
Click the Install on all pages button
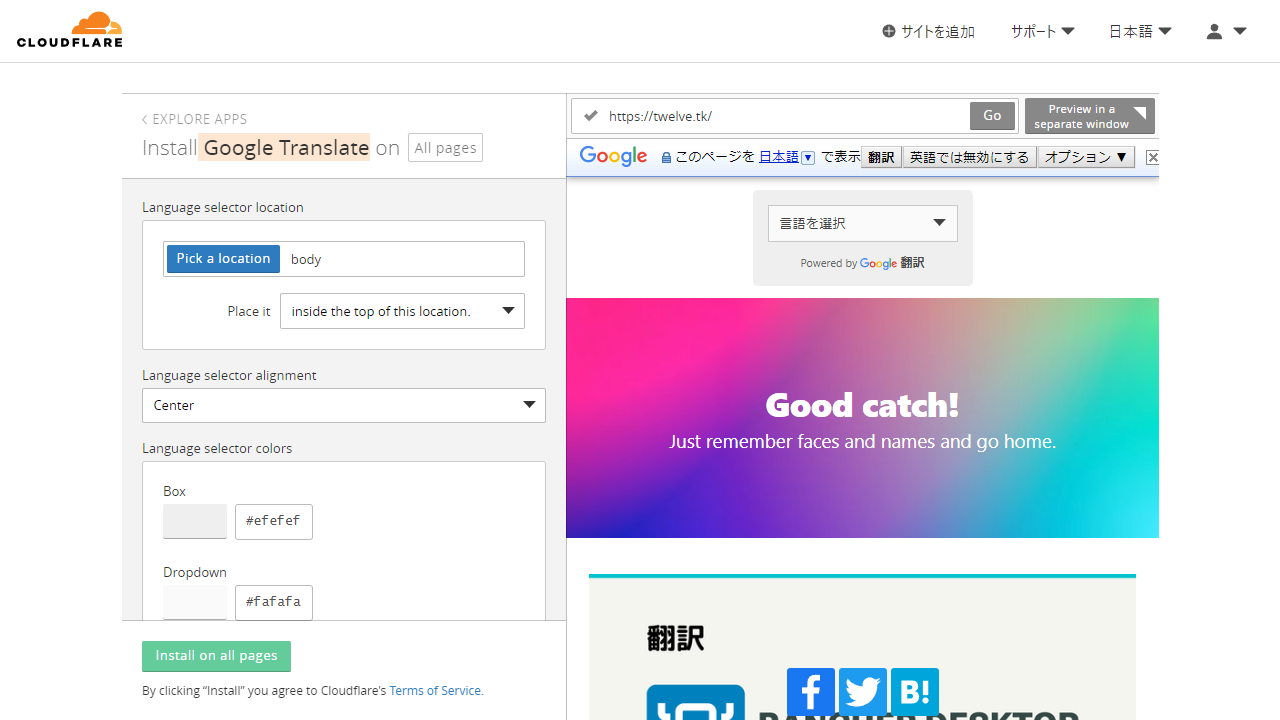coord(216,656)
